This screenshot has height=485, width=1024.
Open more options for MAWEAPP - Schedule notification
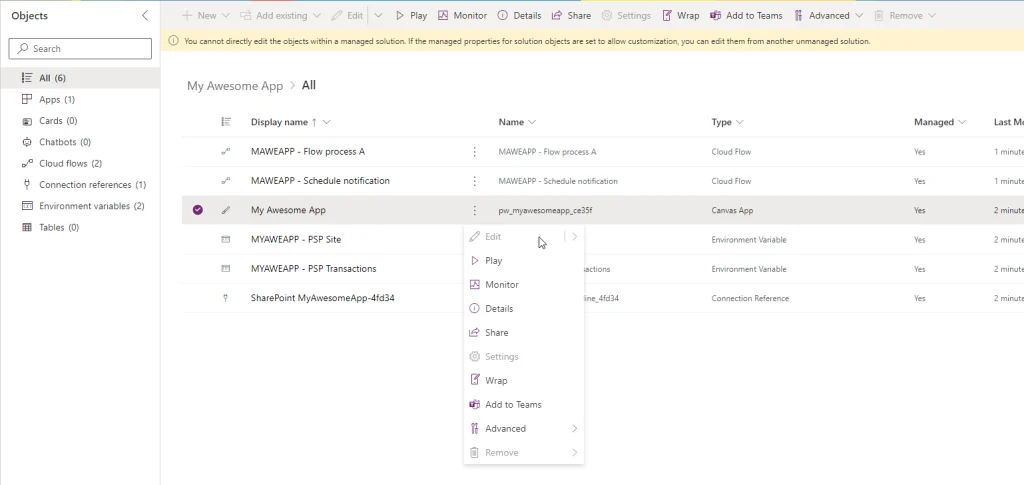475,181
